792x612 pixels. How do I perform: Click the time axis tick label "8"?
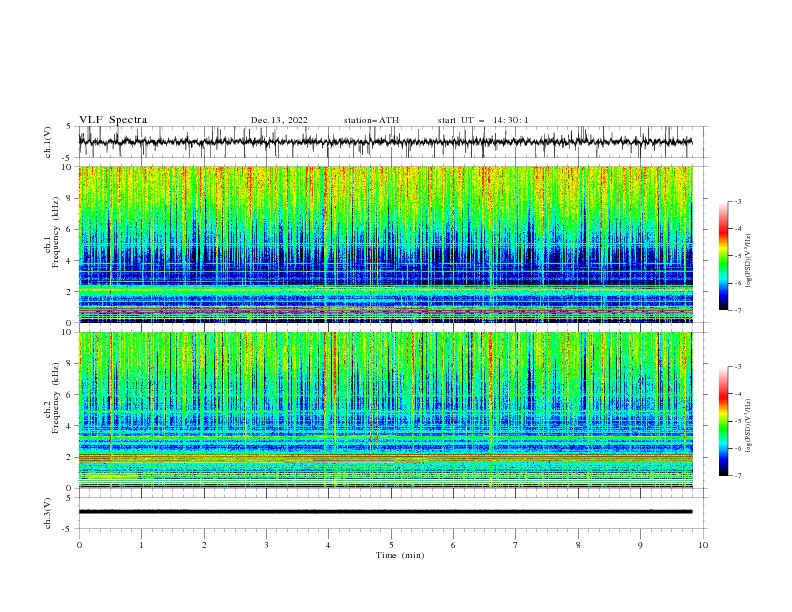[x=578, y=545]
